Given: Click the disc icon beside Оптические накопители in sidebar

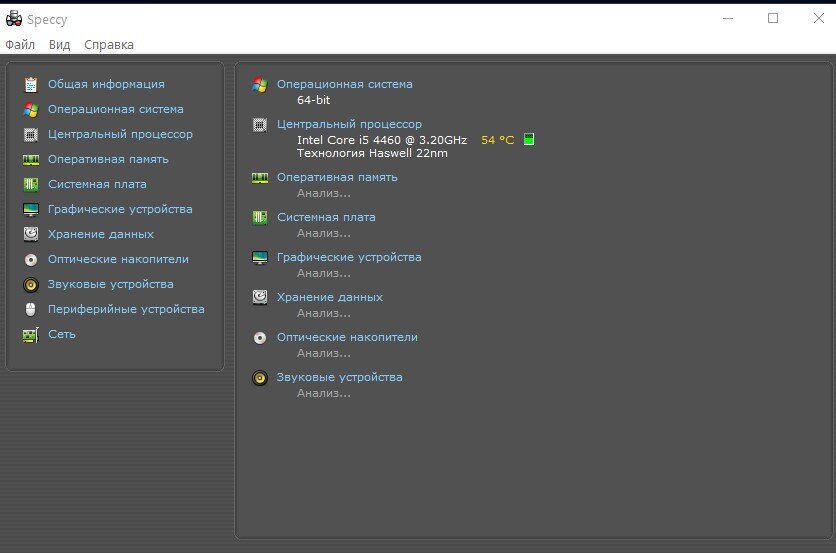Looking at the screenshot, I should point(31,260).
